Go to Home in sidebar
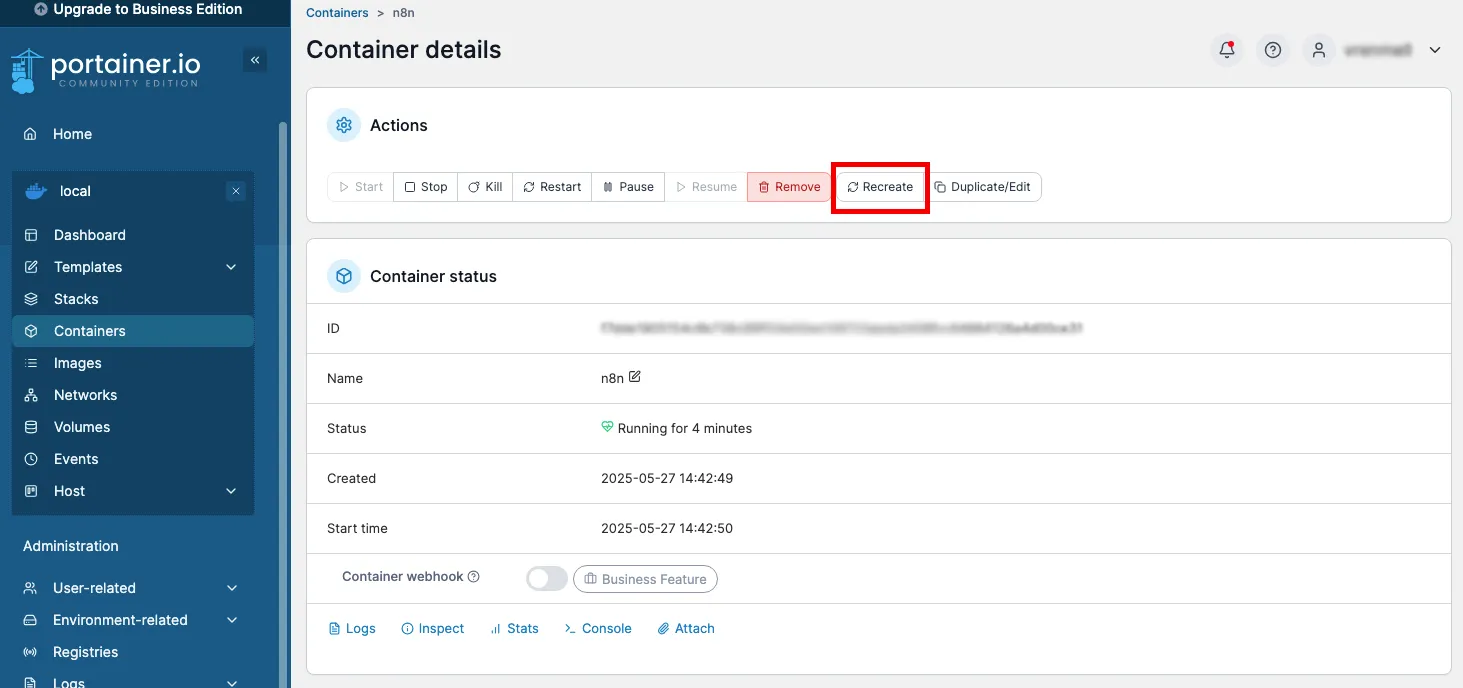1463x688 pixels. 72,134
